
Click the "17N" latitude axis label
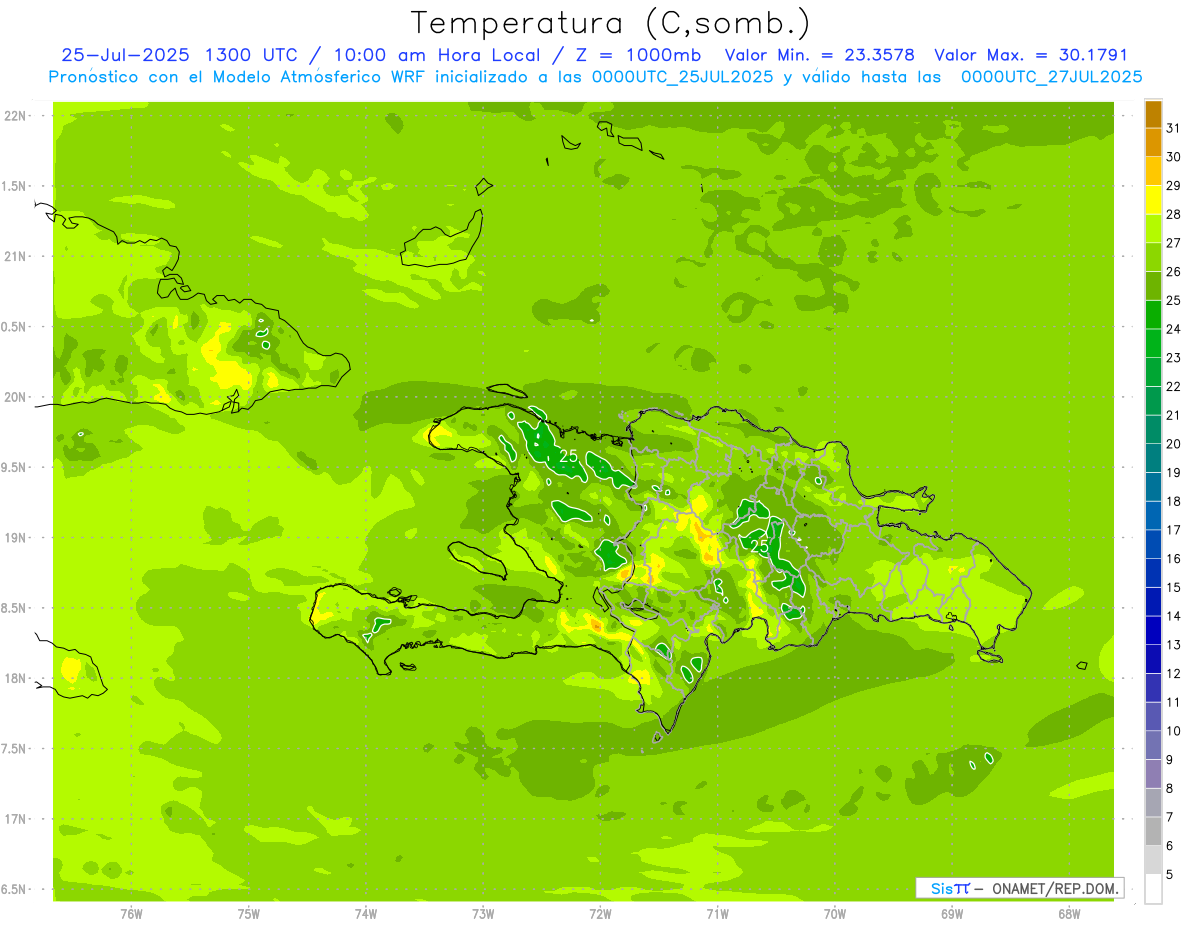pos(15,819)
